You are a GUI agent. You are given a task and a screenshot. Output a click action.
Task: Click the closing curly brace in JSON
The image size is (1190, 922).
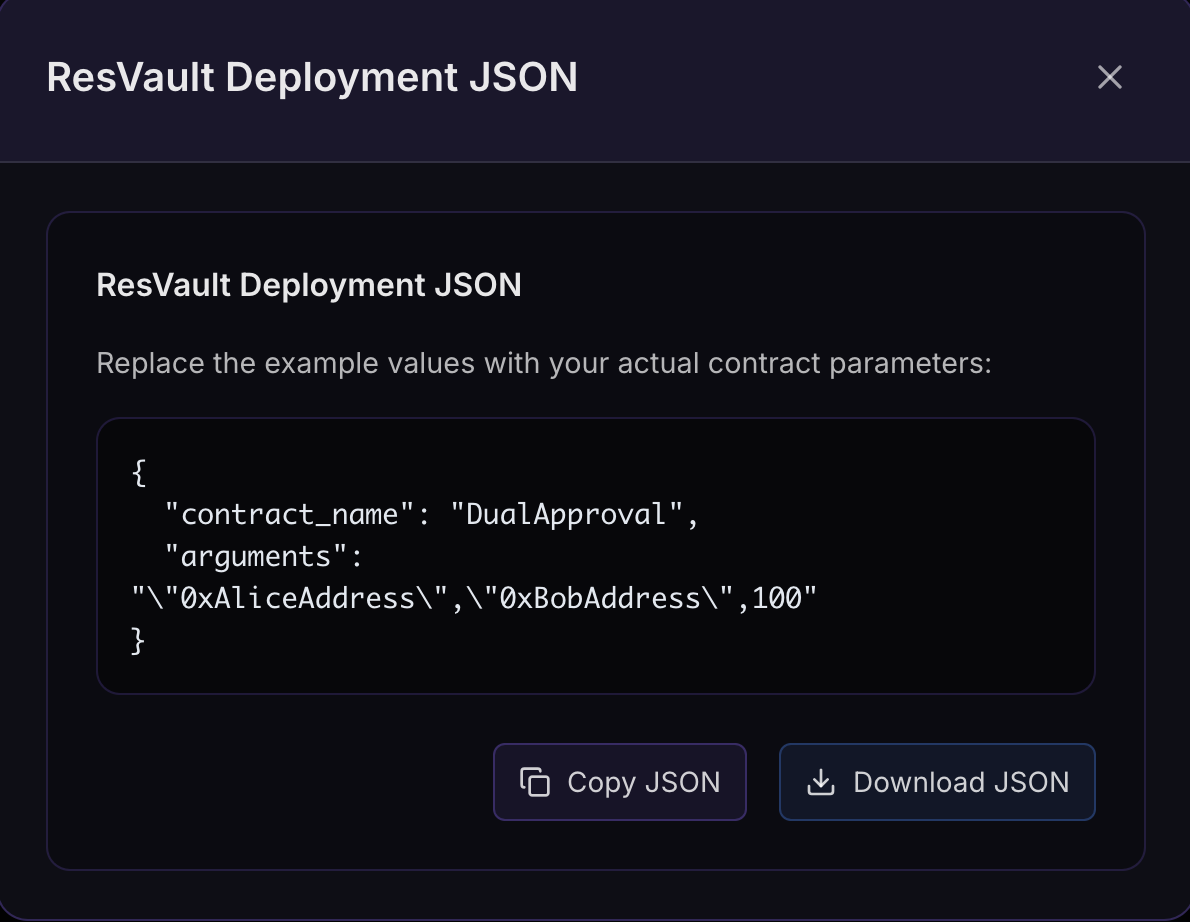[x=139, y=640]
